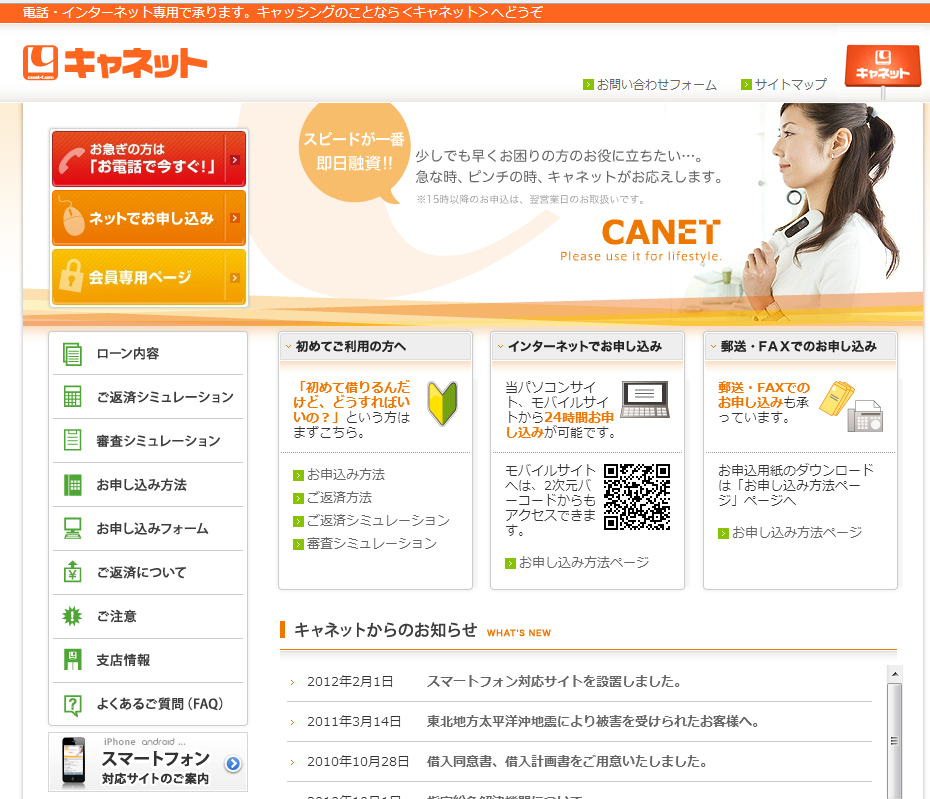This screenshot has height=799, width=930.
Task: Open お申し込み方法ページ link in internet panel
Action: pos(578,563)
